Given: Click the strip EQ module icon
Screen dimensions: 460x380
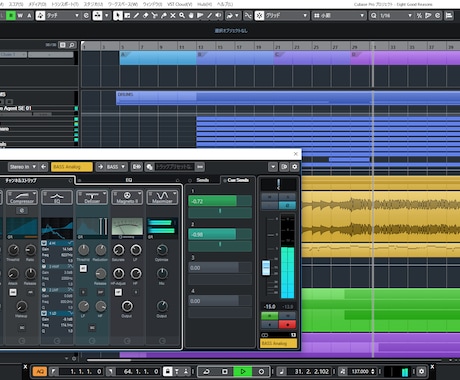Looking at the screenshot, I should click(x=57, y=197).
